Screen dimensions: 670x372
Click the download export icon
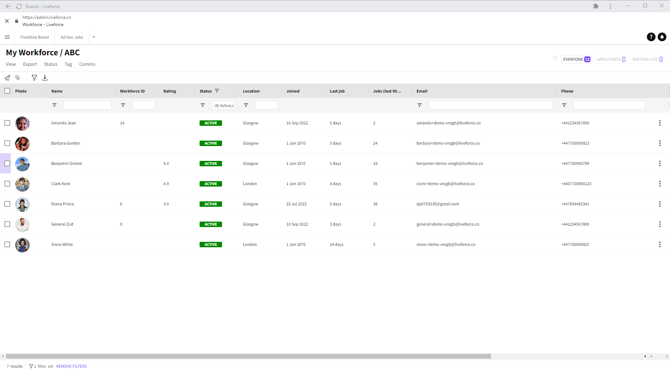[x=45, y=78]
